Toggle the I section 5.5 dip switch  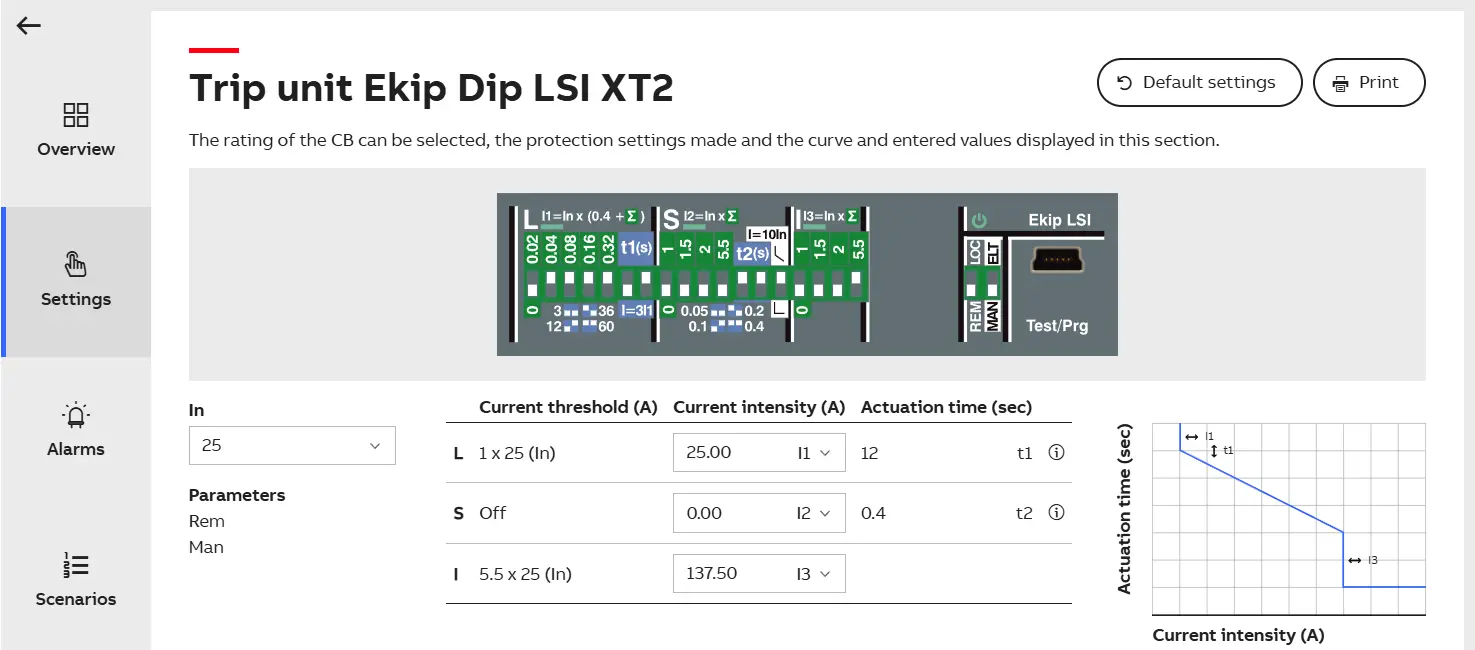tap(855, 284)
